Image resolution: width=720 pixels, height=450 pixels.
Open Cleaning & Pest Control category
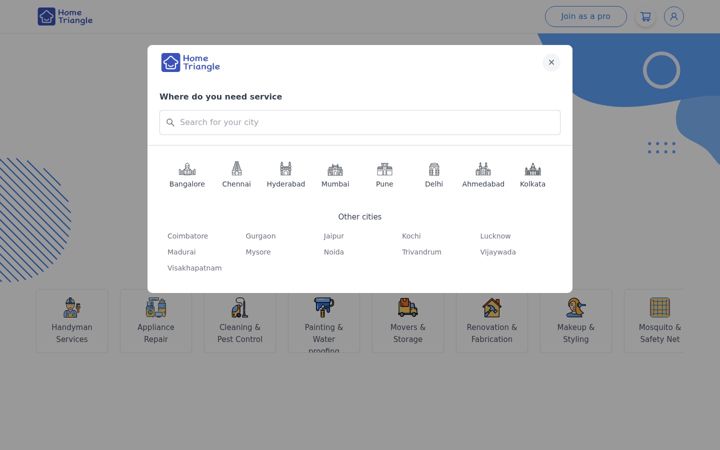(x=240, y=321)
